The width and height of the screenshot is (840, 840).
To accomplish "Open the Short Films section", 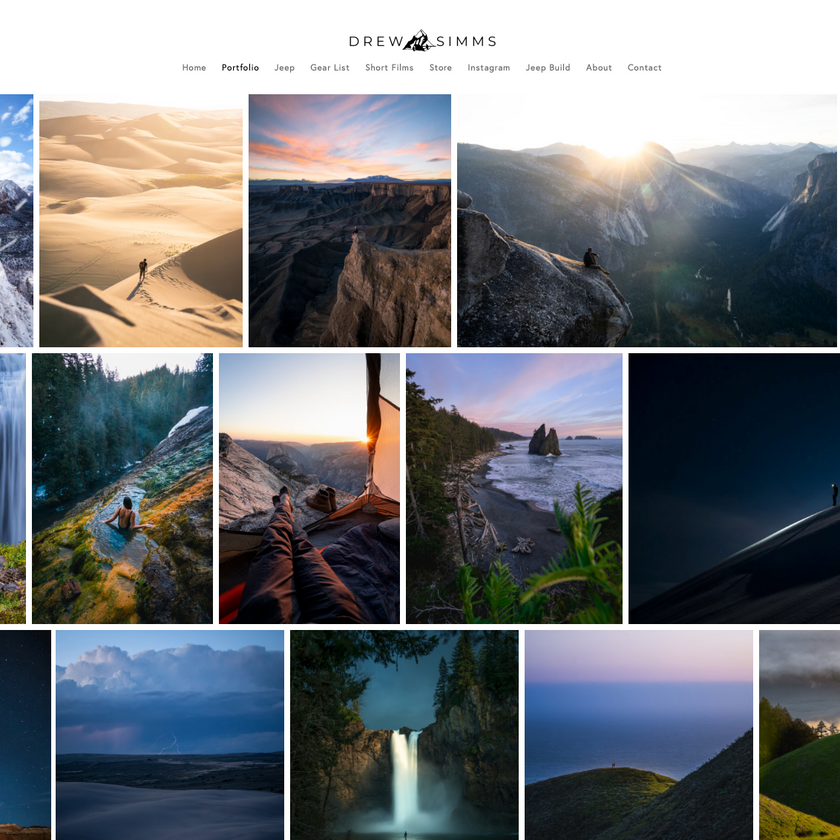I will [389, 67].
